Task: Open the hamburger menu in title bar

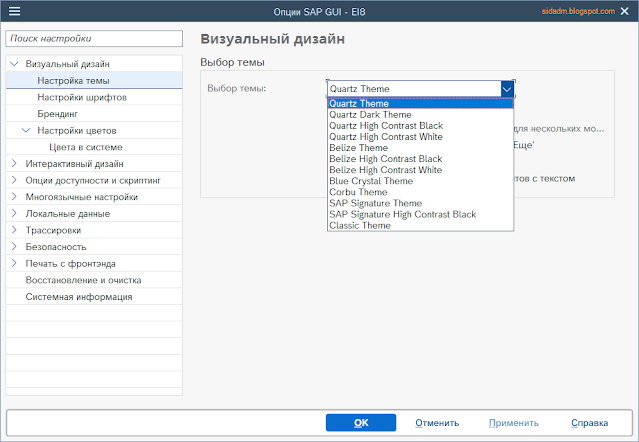Action: click(x=15, y=11)
